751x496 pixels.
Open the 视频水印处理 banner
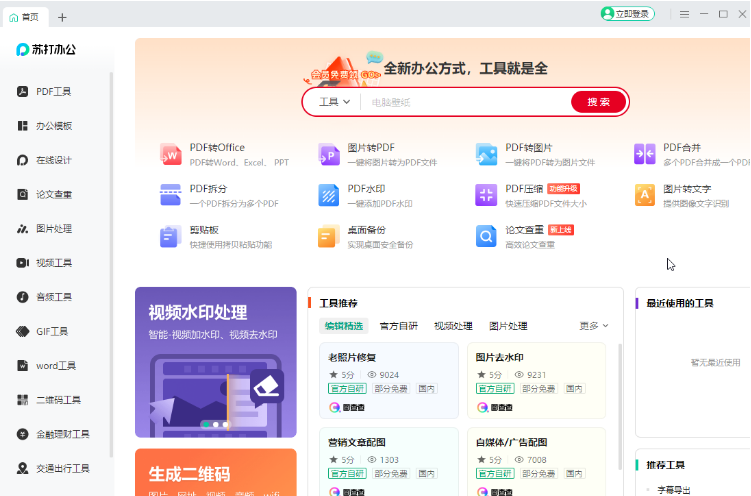(216, 362)
